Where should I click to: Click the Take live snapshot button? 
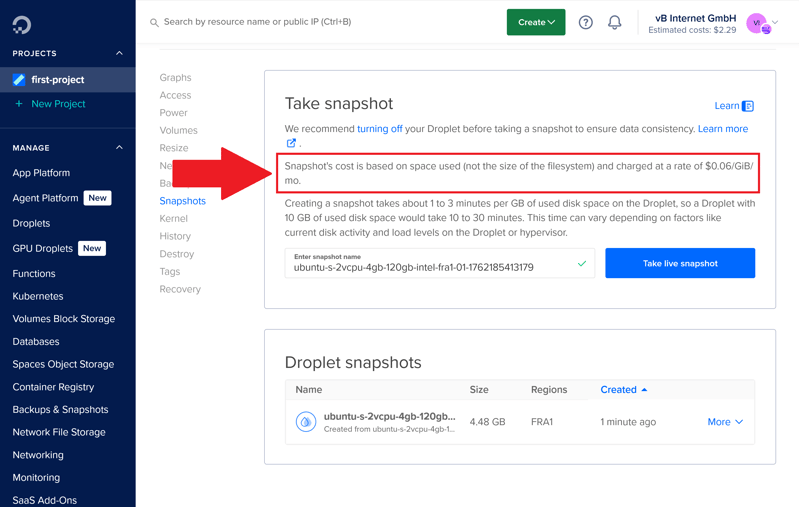point(680,263)
